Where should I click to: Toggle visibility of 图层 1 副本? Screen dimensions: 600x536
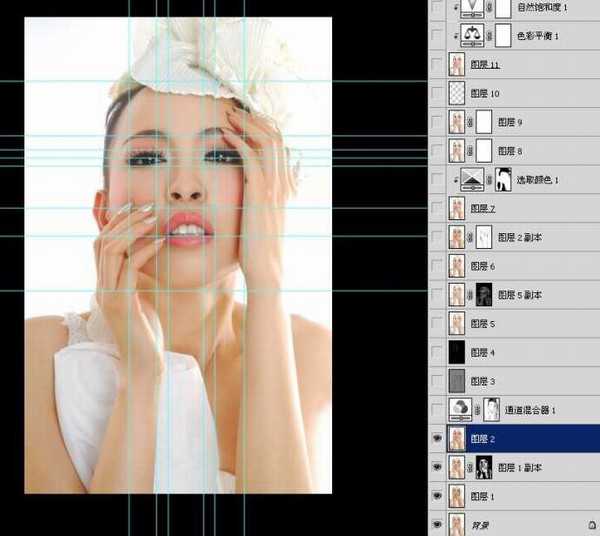pos(436,467)
